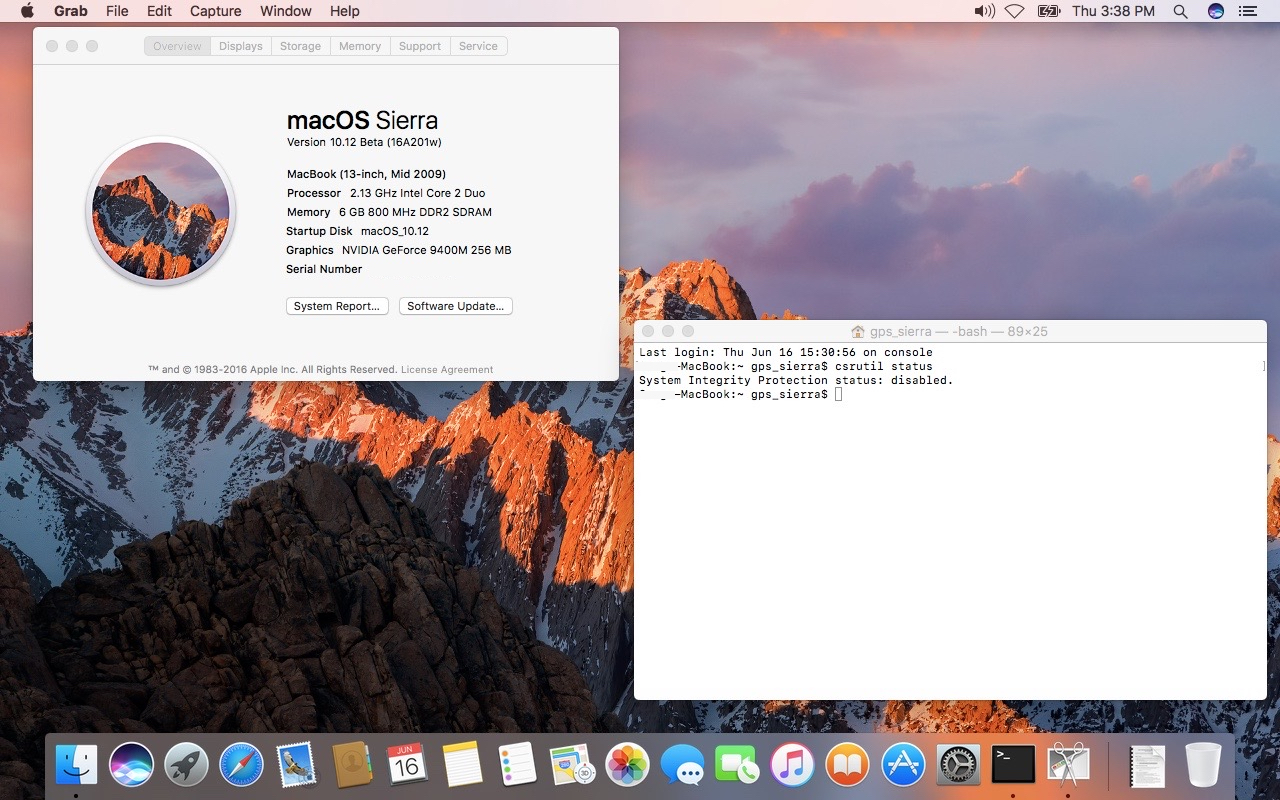Image resolution: width=1280 pixels, height=800 pixels.
Task: Click version text 10.12 Beta (16A201w)
Action: [x=364, y=142]
